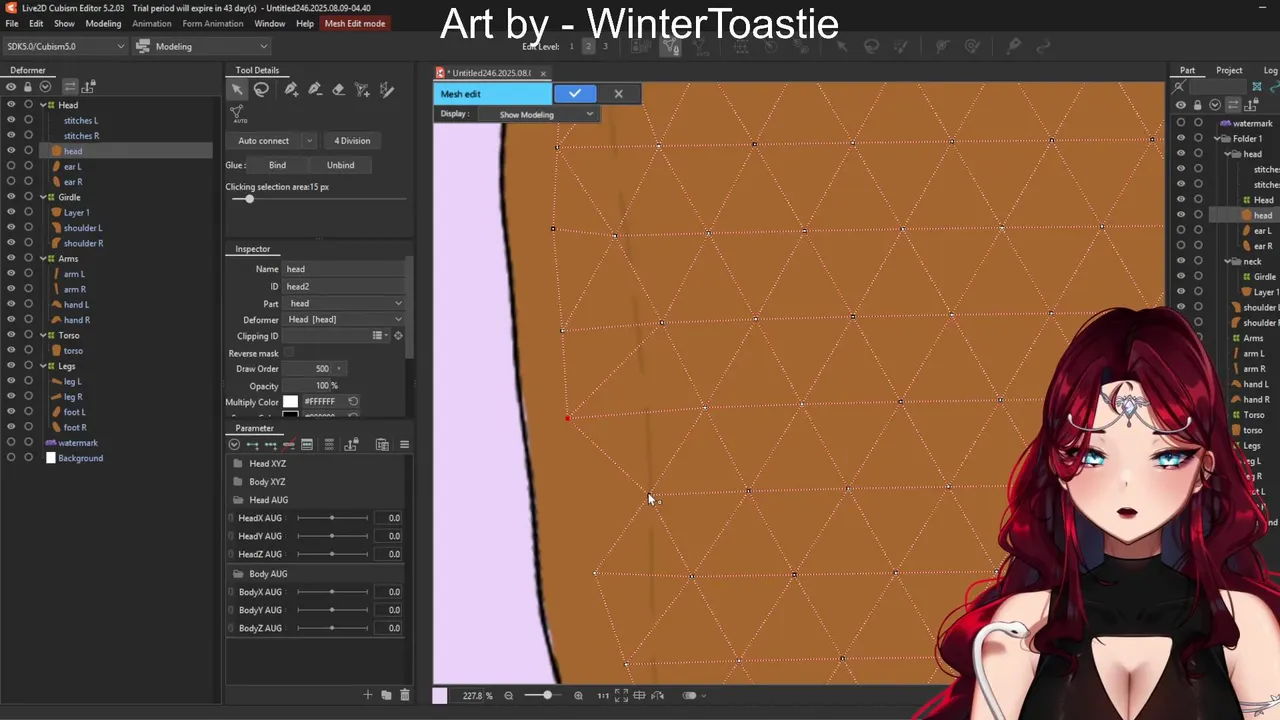
Task: Collapse the Legs group in Deformer panel
Action: [42, 366]
